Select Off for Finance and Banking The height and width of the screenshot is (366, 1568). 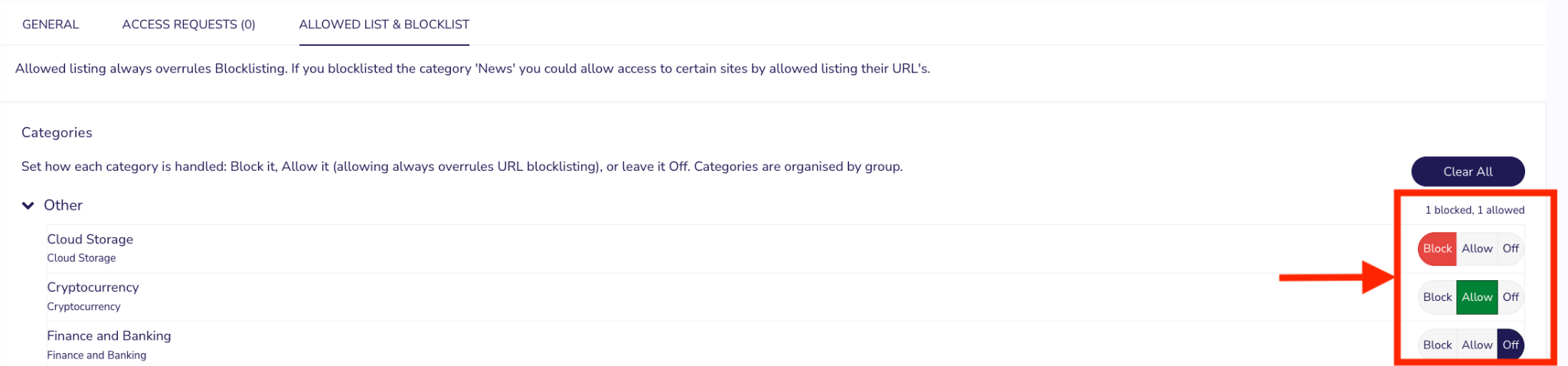click(1511, 345)
